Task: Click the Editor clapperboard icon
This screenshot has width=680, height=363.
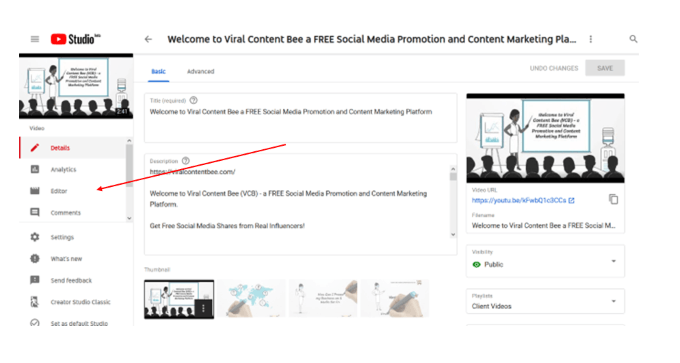Action: [x=35, y=191]
